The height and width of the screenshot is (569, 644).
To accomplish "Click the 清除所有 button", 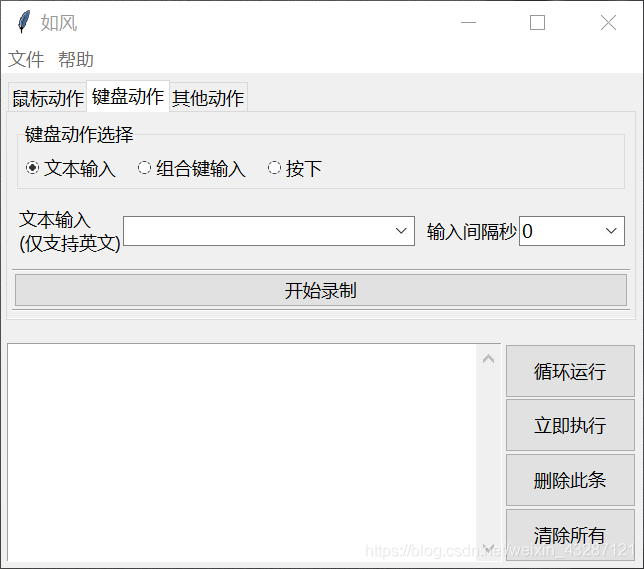I will (570, 535).
